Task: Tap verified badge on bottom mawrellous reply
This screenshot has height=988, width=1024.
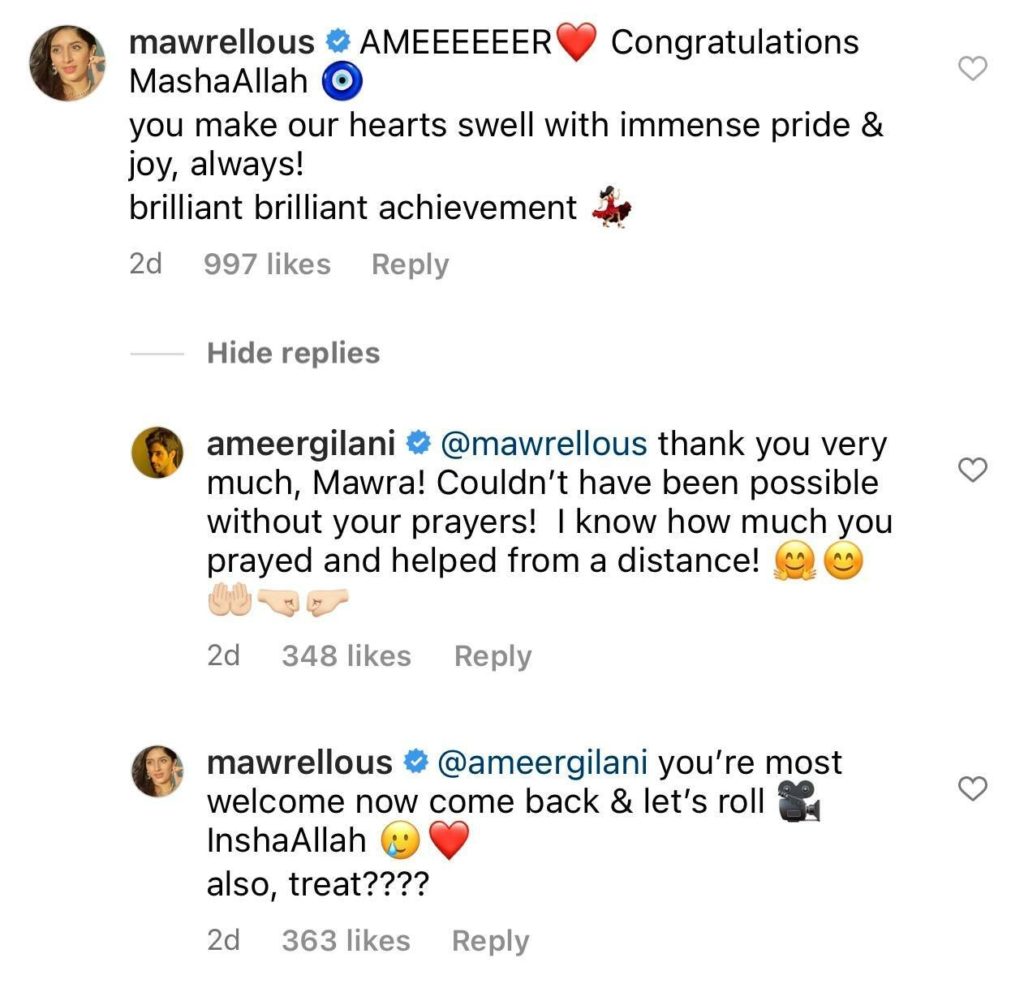Action: click(413, 763)
